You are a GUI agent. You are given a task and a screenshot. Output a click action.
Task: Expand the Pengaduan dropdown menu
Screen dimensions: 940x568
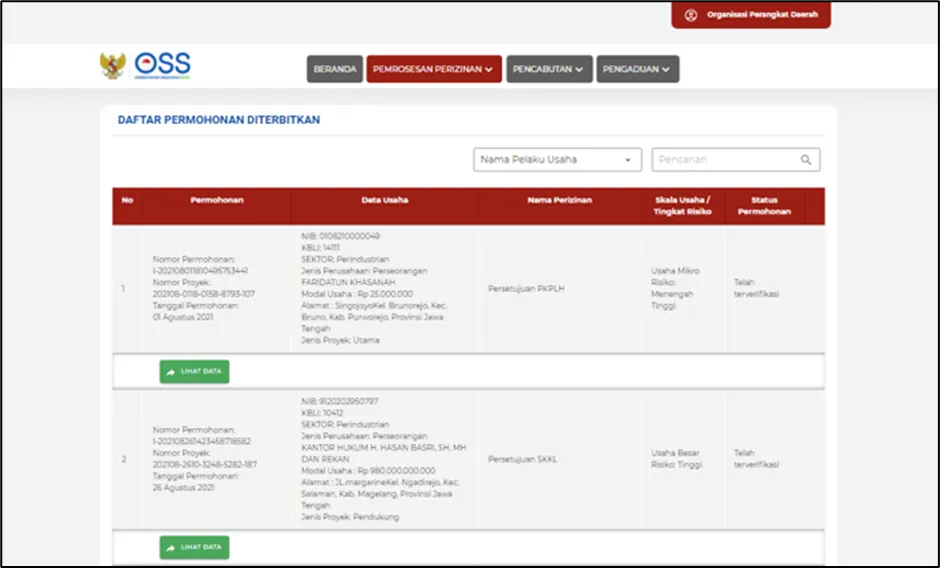point(638,69)
